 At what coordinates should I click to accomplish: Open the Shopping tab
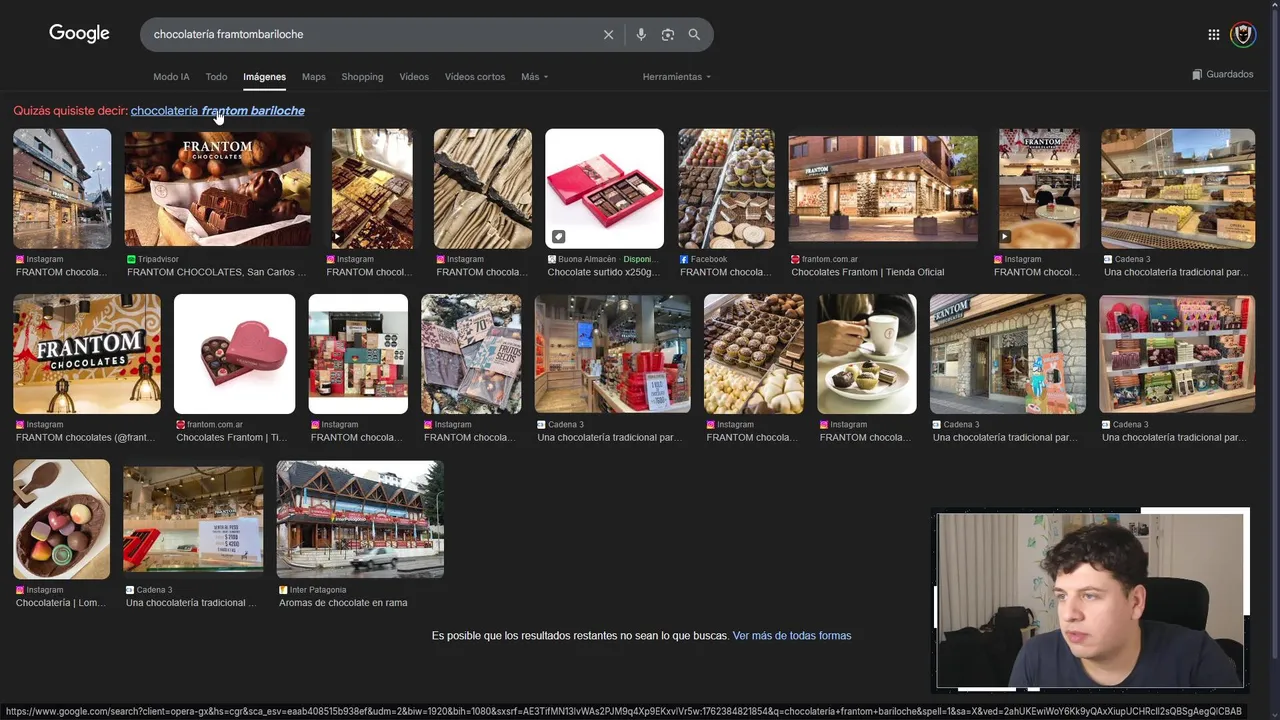[x=362, y=77]
